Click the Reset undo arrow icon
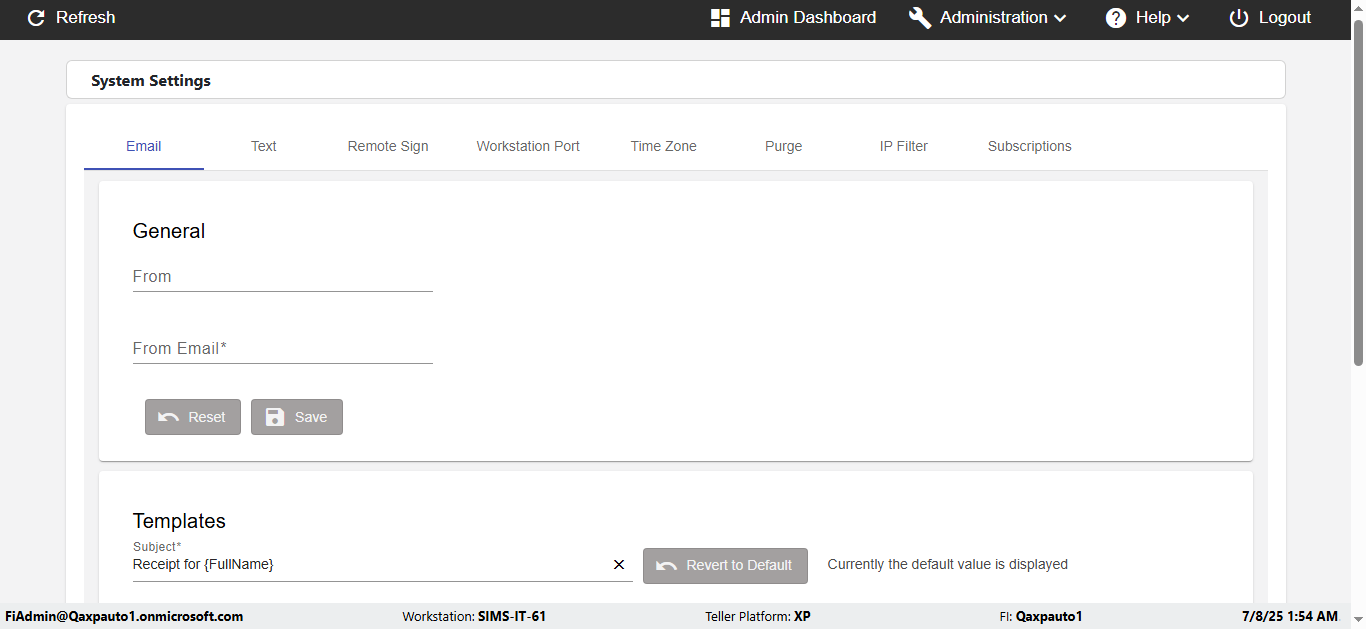 [x=169, y=417]
